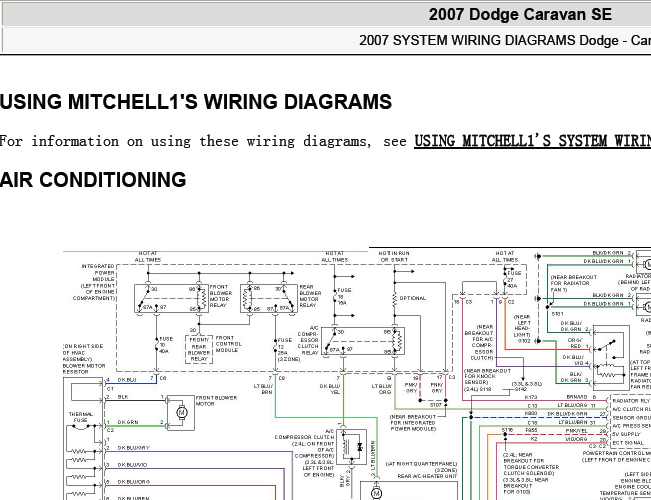The width and height of the screenshot is (651, 500).
Task: Click the 'S142' splice label
Action: pyautogui.click(x=521, y=389)
